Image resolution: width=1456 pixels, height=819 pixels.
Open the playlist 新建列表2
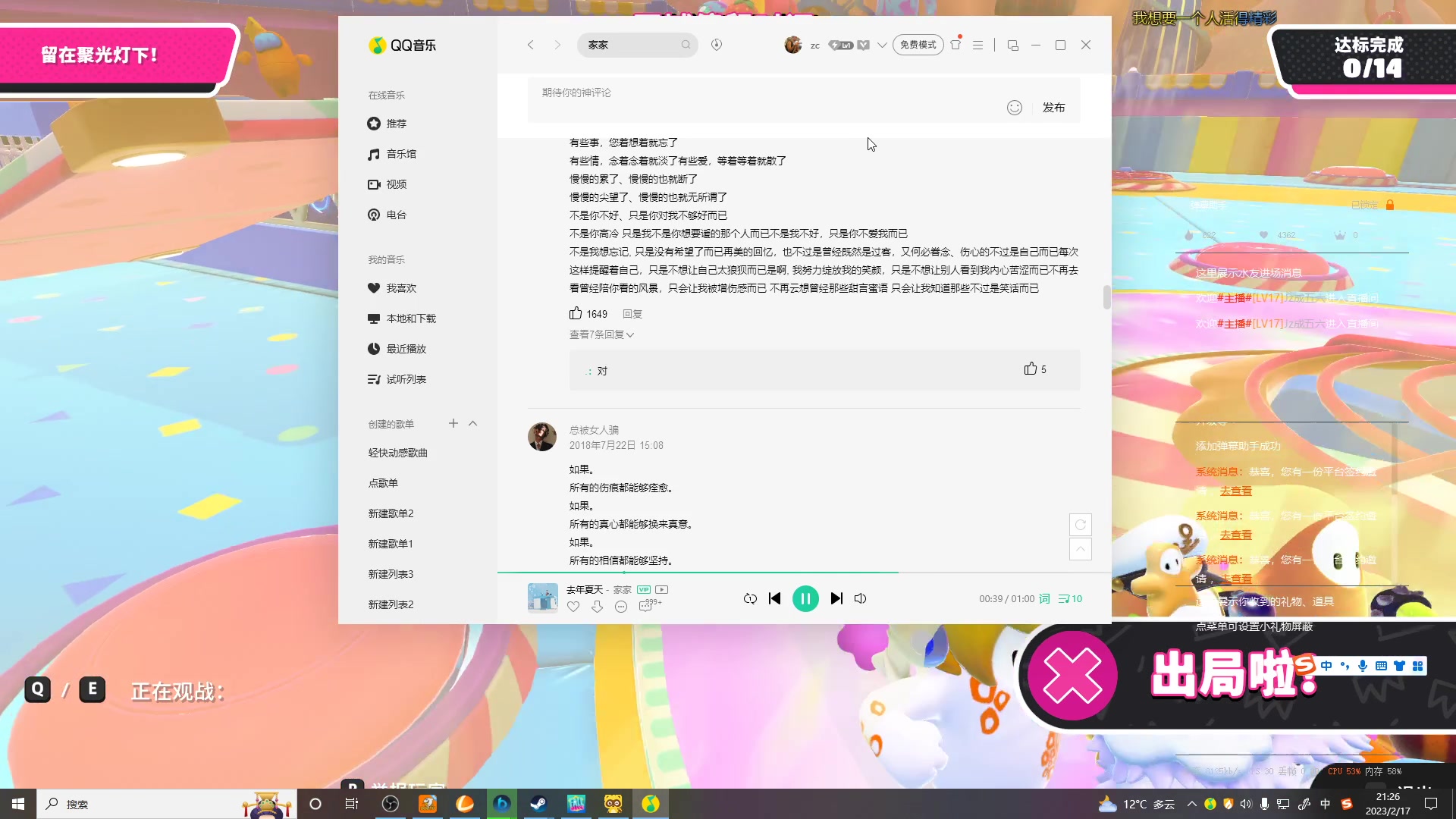point(391,604)
